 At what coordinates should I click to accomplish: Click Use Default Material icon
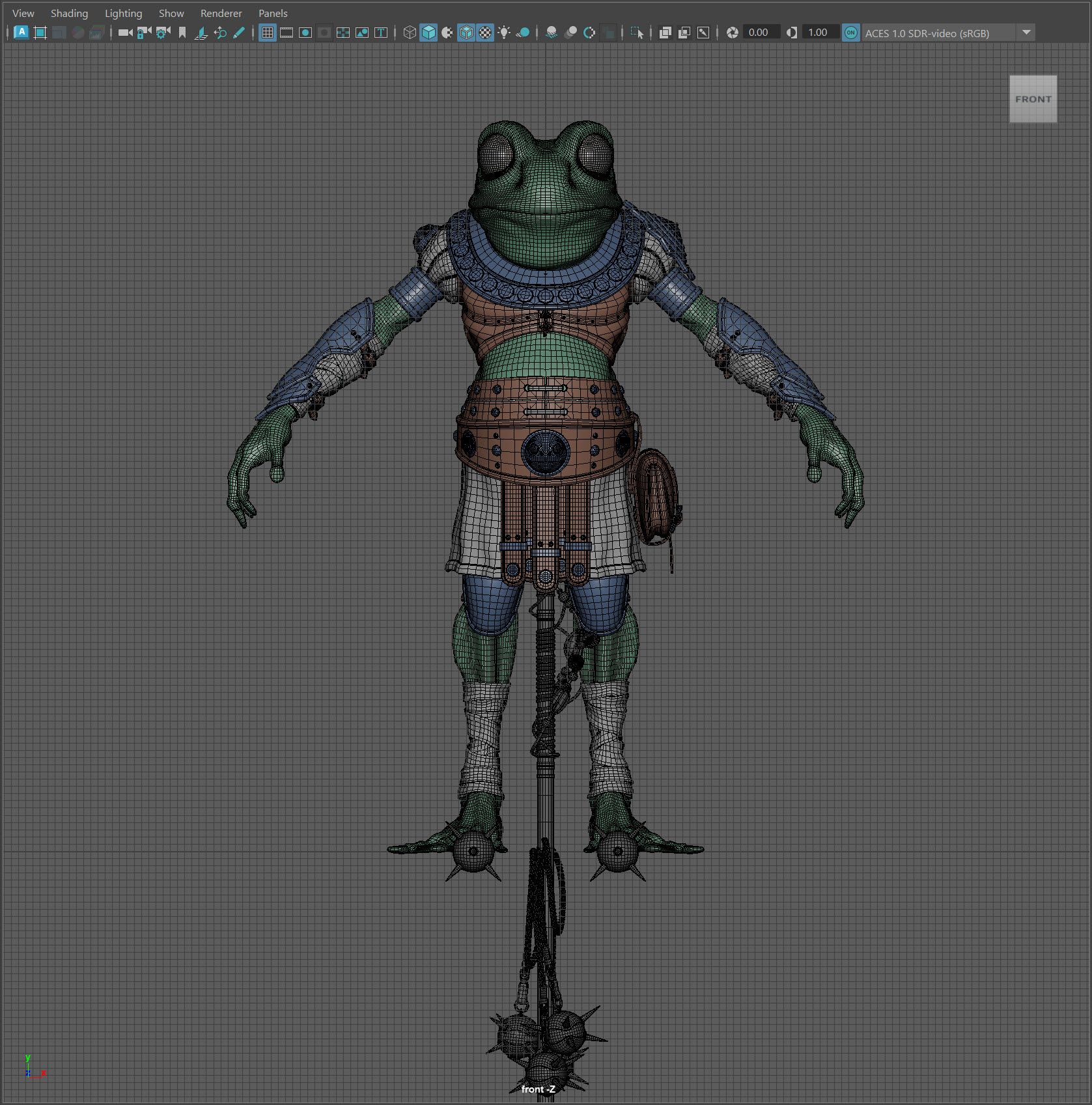pyautogui.click(x=447, y=33)
